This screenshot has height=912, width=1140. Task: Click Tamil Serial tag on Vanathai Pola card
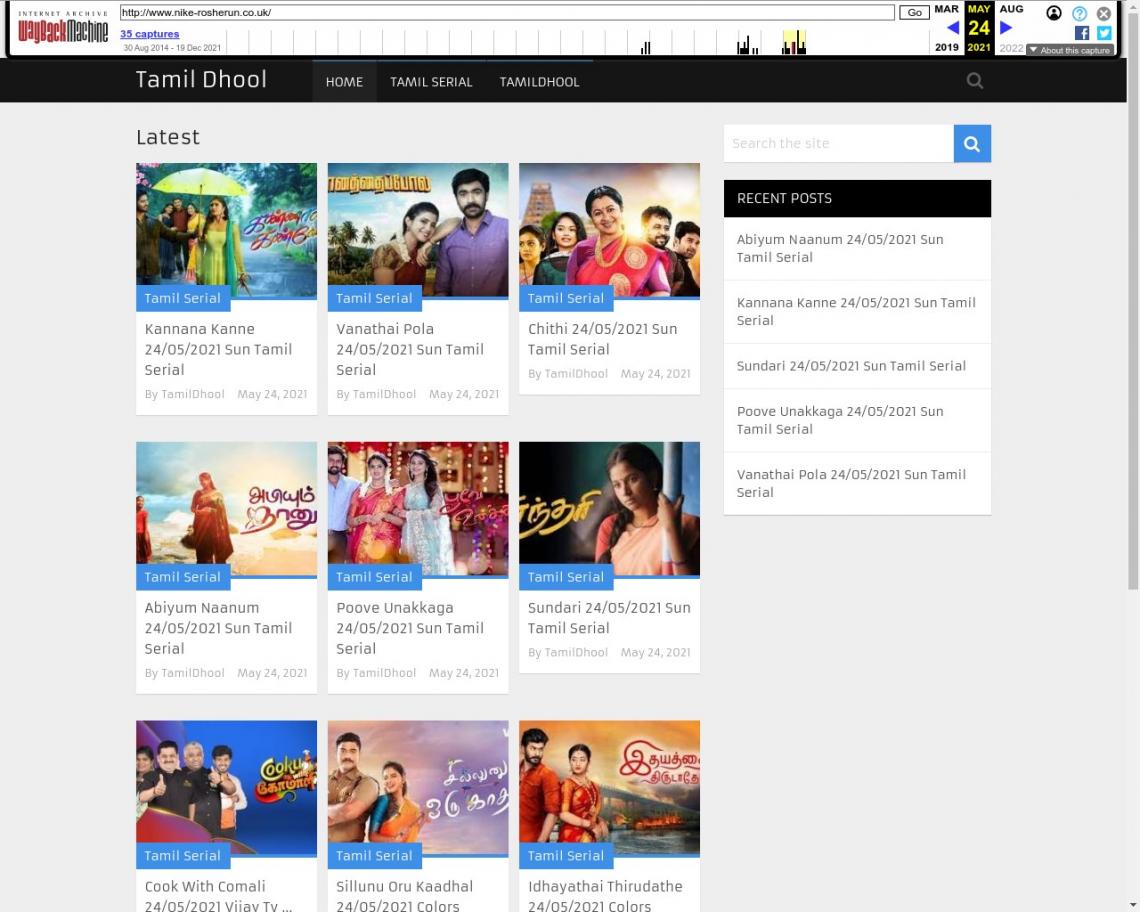[x=374, y=298]
